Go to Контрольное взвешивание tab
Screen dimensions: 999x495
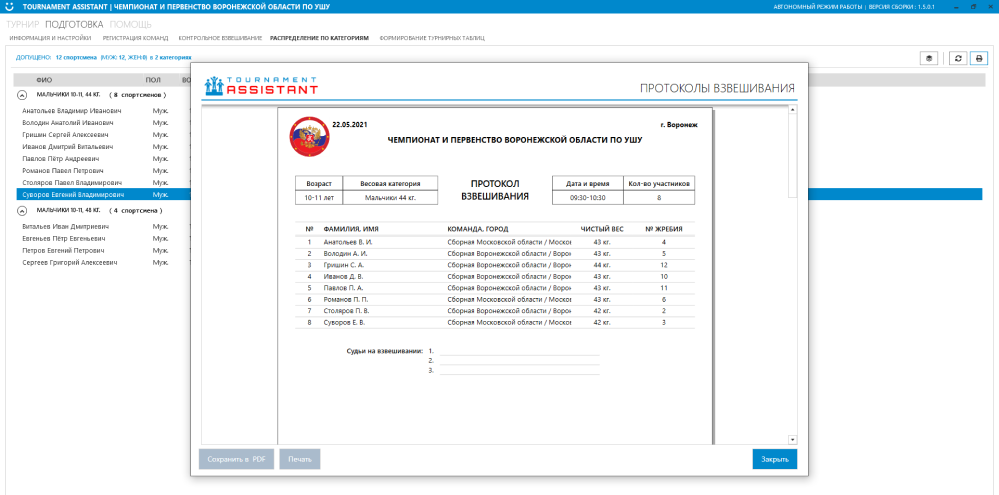coord(220,38)
